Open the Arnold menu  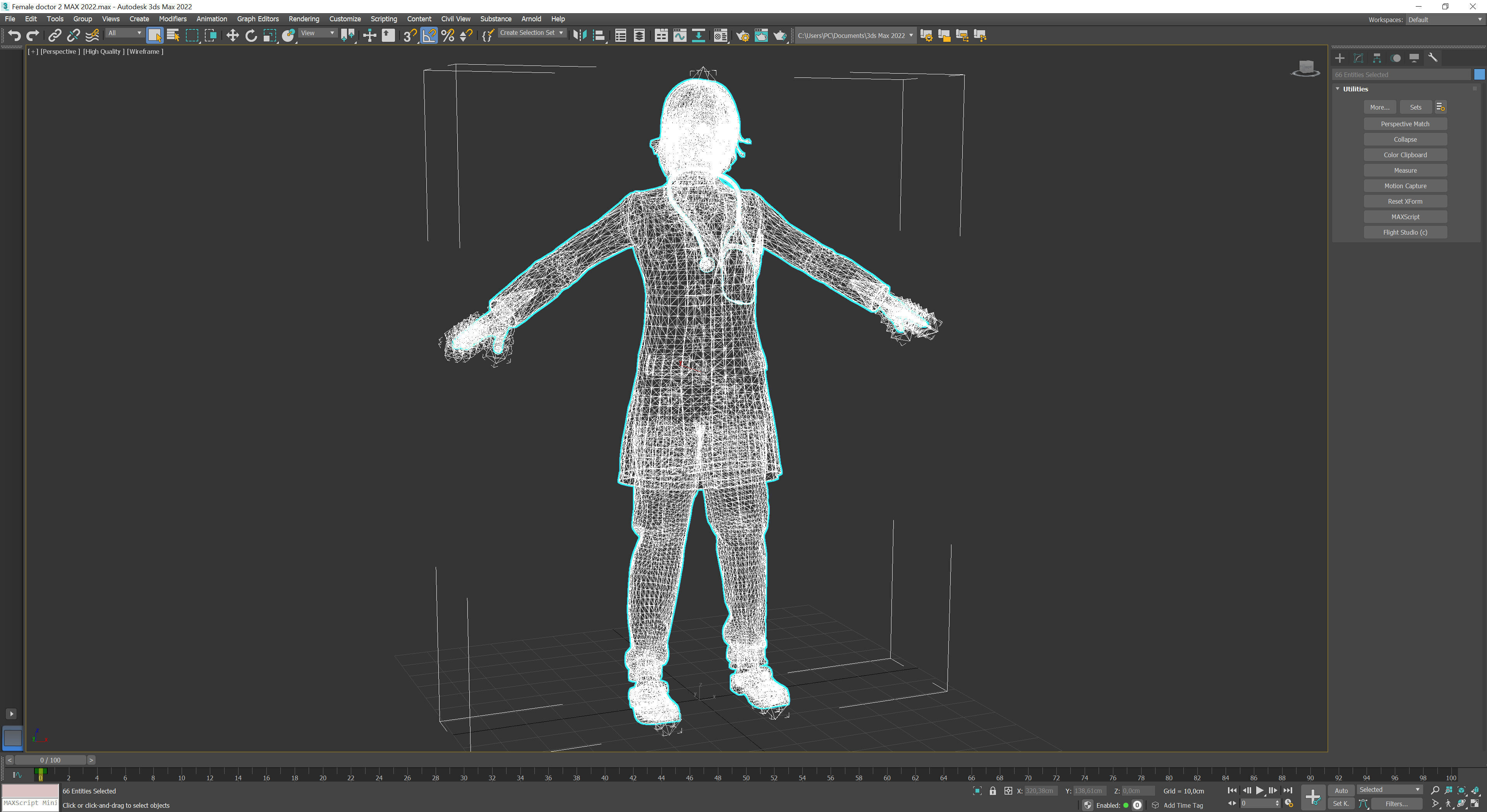531,19
